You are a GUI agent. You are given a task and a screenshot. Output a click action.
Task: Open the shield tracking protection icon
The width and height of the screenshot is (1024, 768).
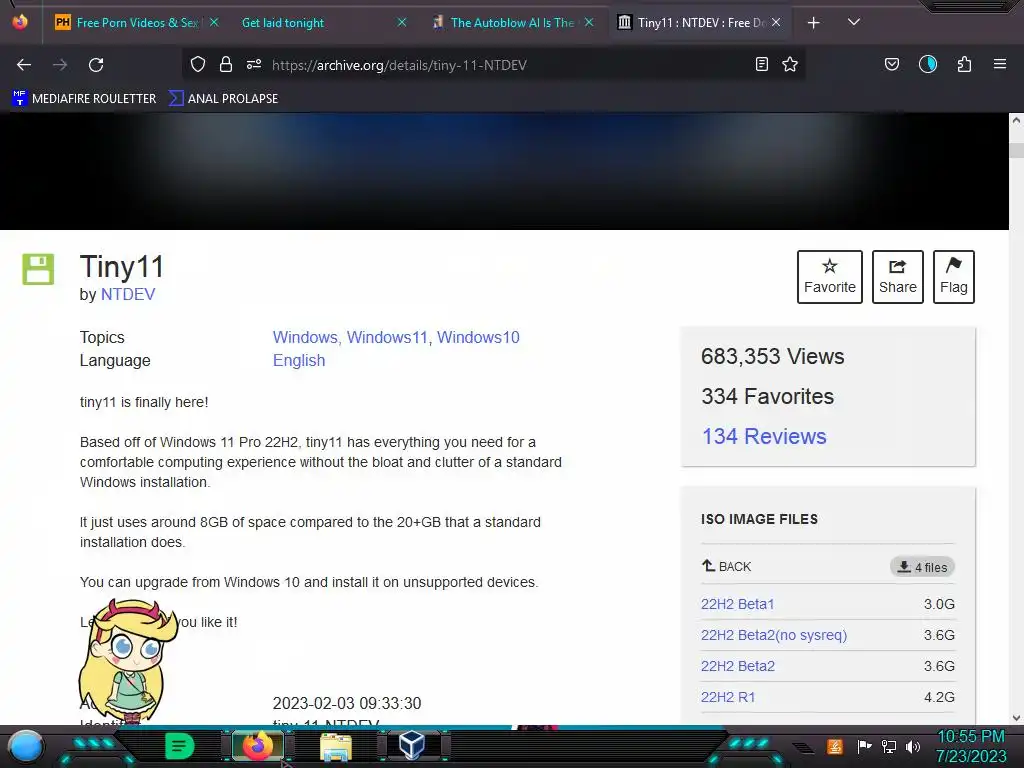coord(198,65)
